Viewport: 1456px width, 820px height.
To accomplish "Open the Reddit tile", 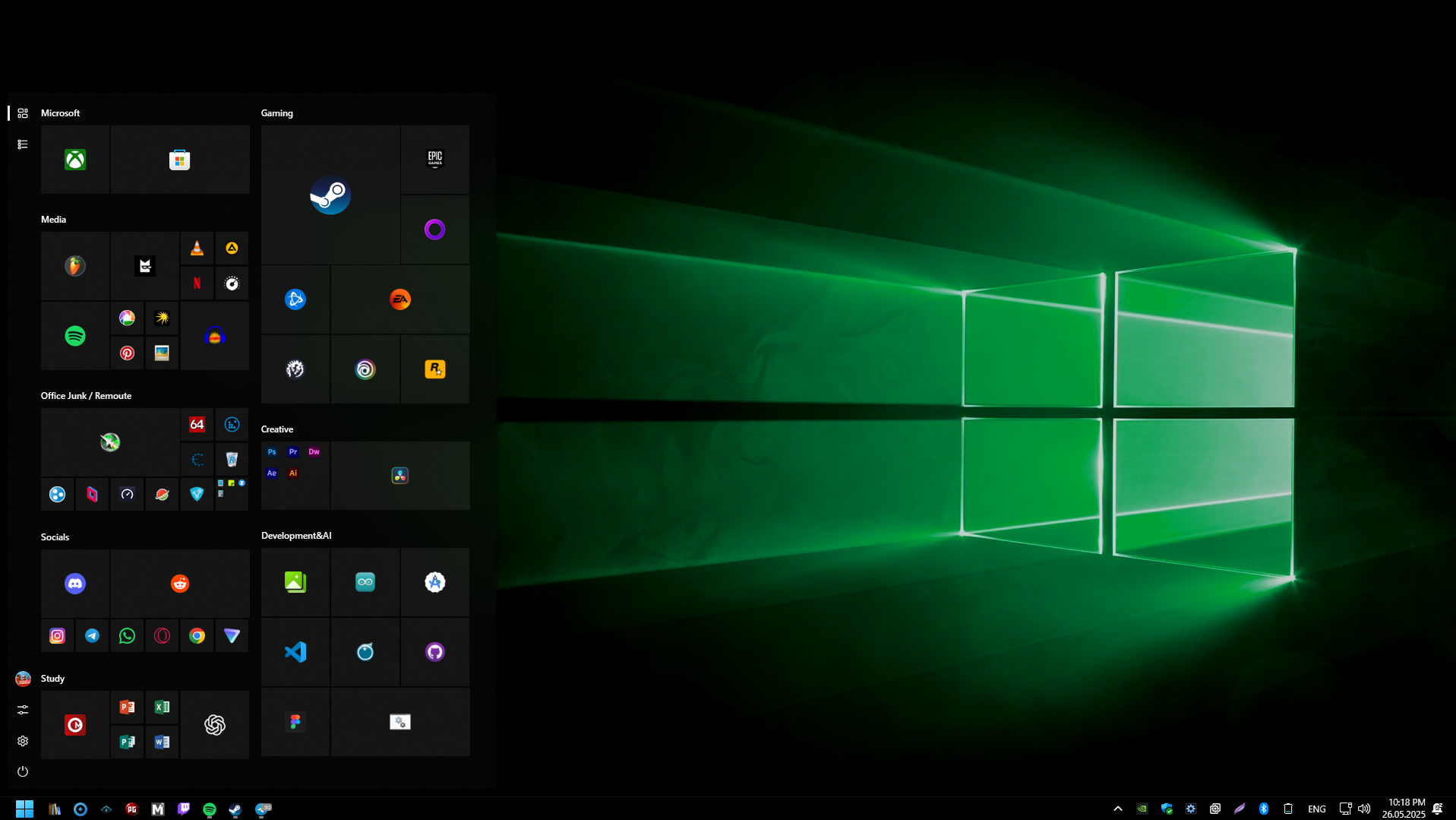I will (180, 584).
